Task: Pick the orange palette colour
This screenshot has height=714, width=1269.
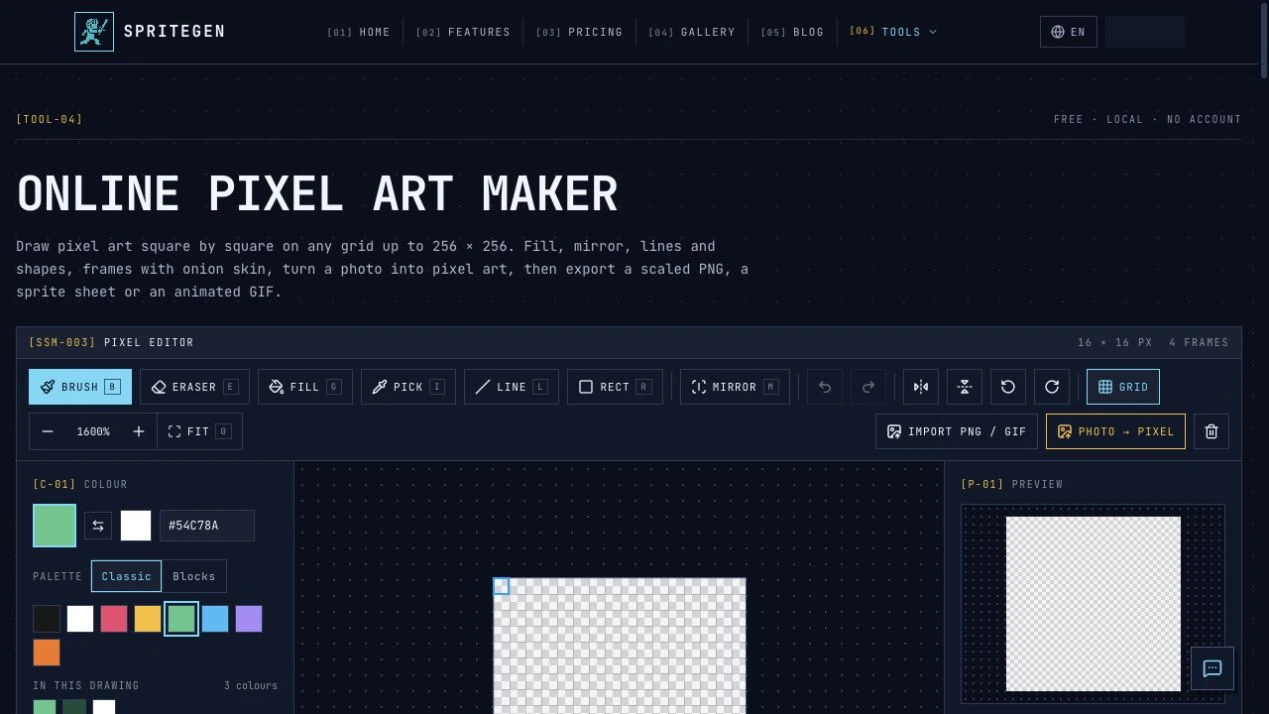Action: coord(47,653)
